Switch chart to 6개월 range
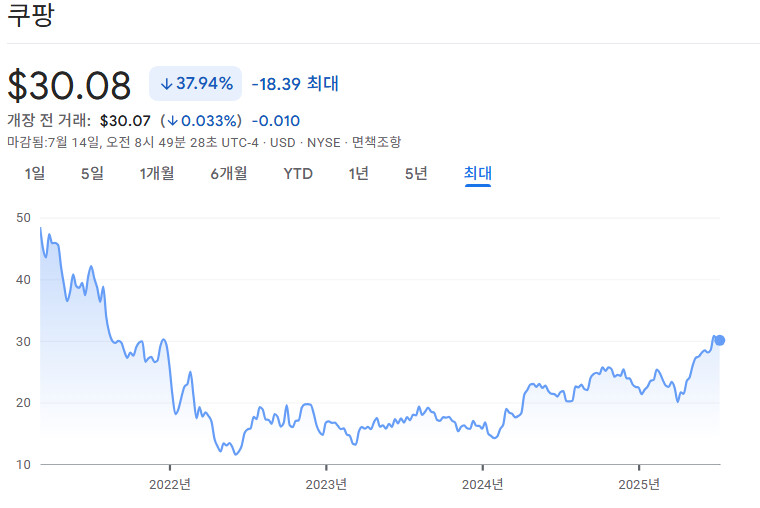The image size is (760, 508). (x=229, y=173)
